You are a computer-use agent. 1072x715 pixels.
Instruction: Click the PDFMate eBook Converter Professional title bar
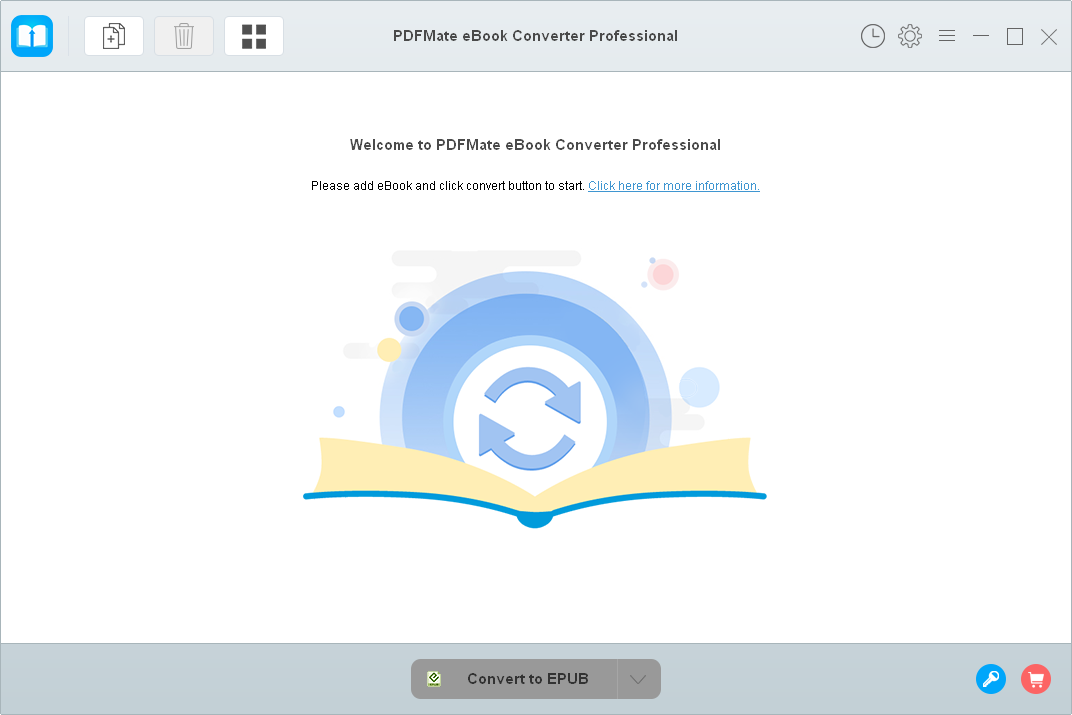(x=535, y=36)
